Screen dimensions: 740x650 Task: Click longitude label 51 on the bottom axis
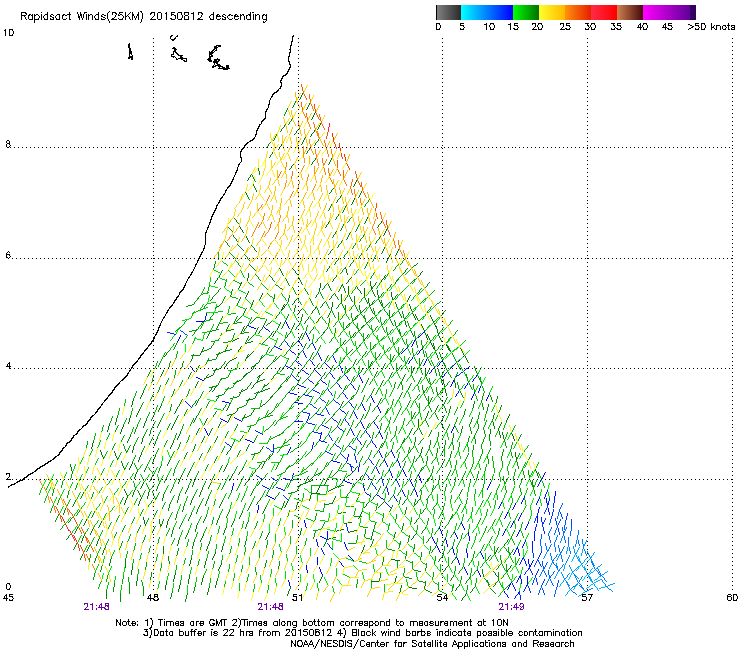[297, 598]
